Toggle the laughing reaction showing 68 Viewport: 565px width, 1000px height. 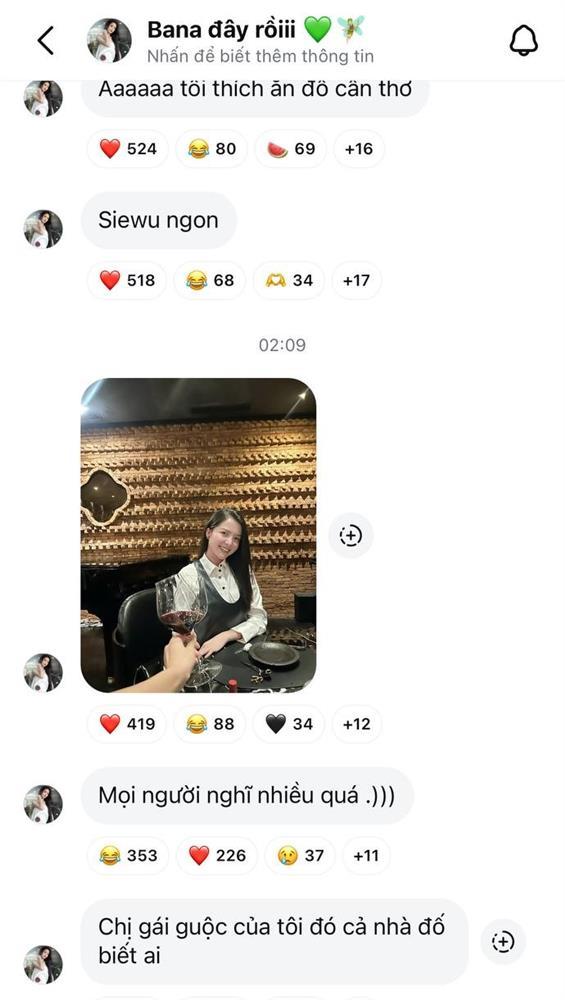(210, 280)
